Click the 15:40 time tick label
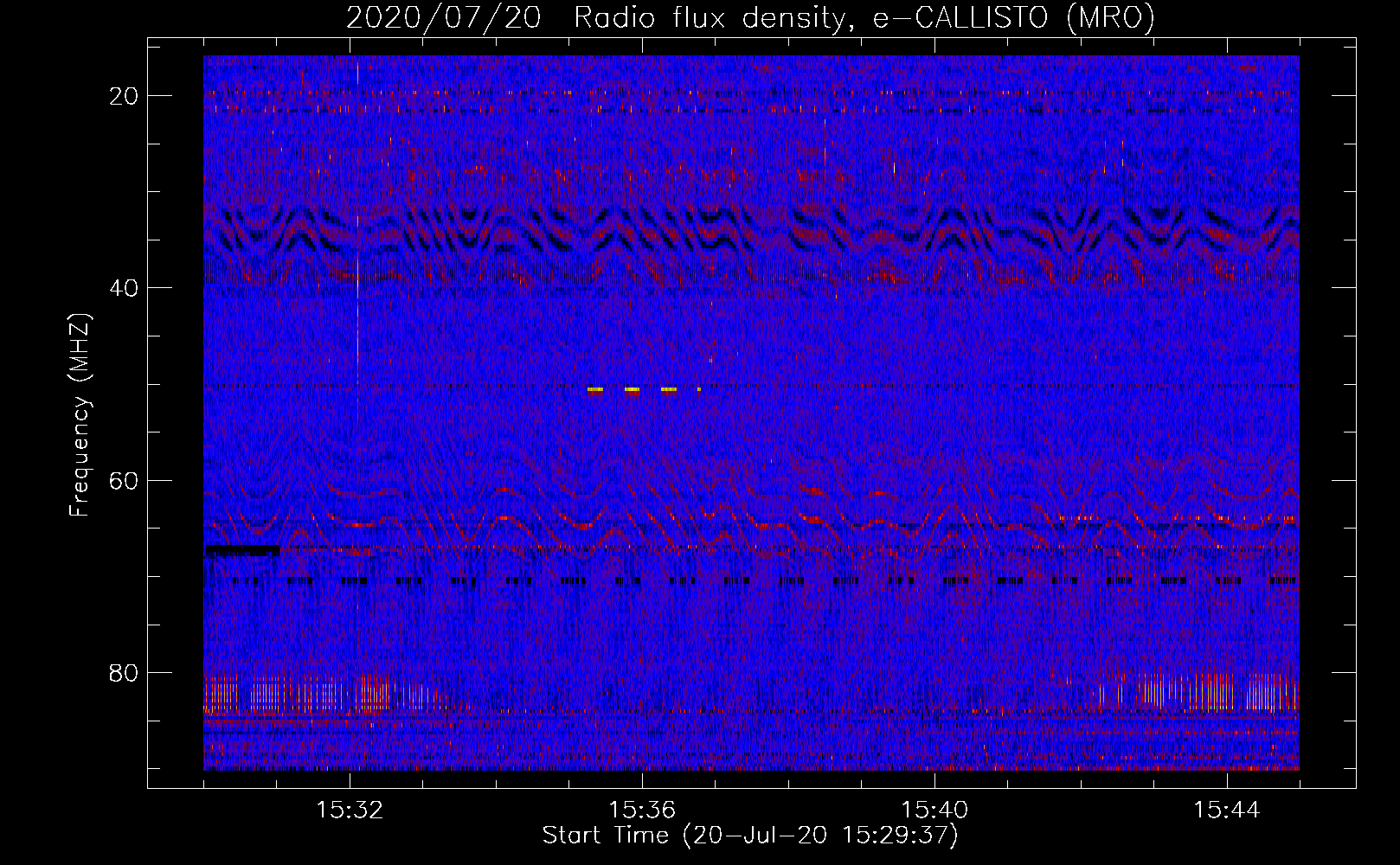 (934, 811)
